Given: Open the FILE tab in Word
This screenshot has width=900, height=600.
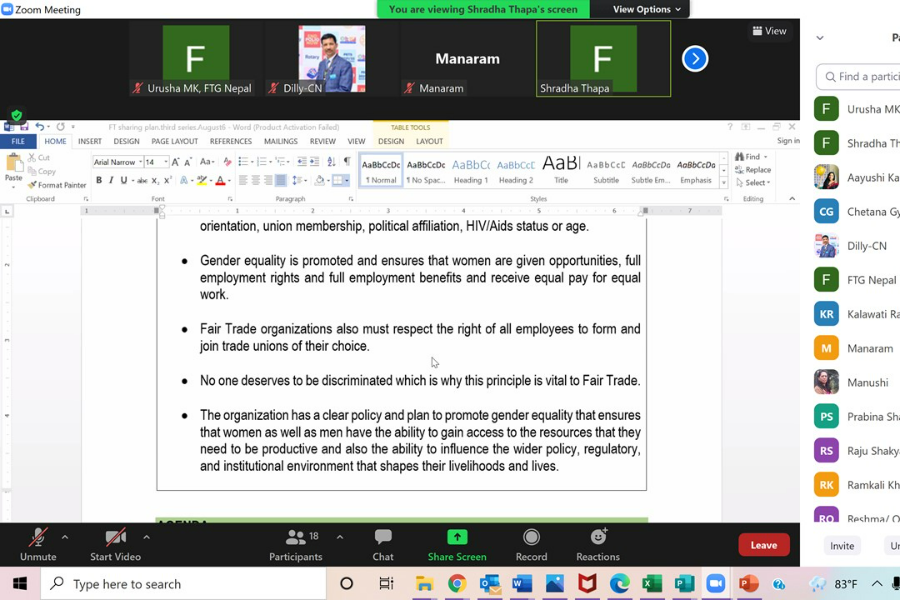Looking at the screenshot, I should point(18,141).
